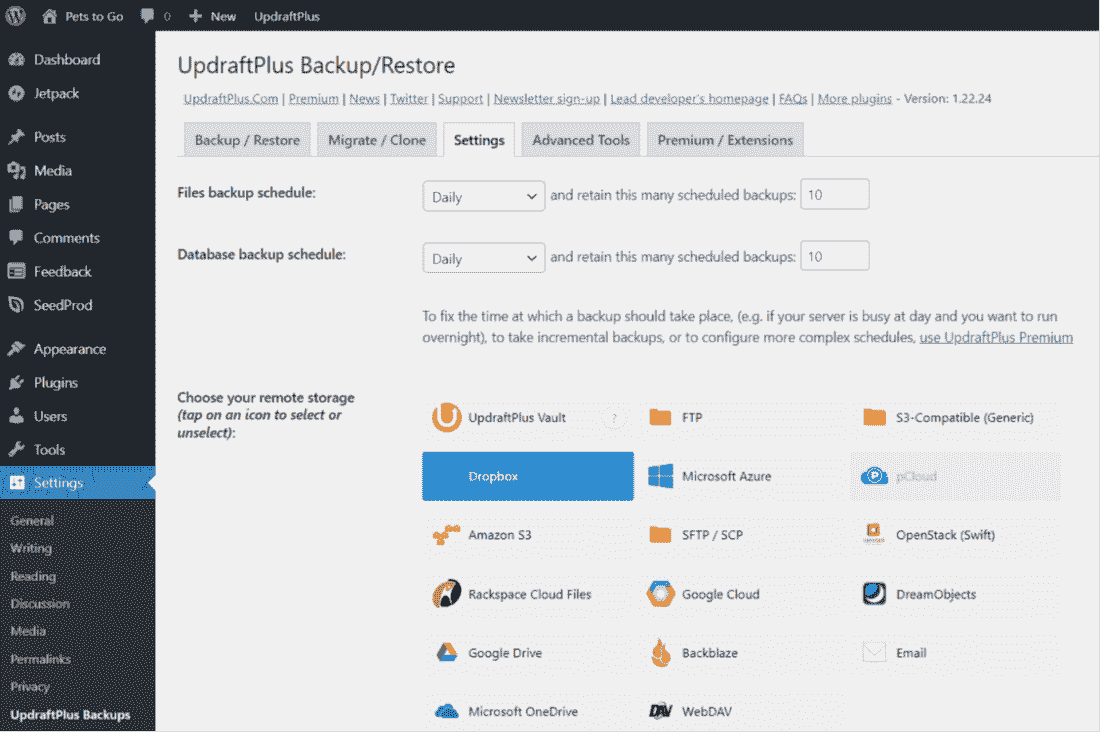
Task: Switch to the Backup / Restore tab
Action: pos(247,140)
